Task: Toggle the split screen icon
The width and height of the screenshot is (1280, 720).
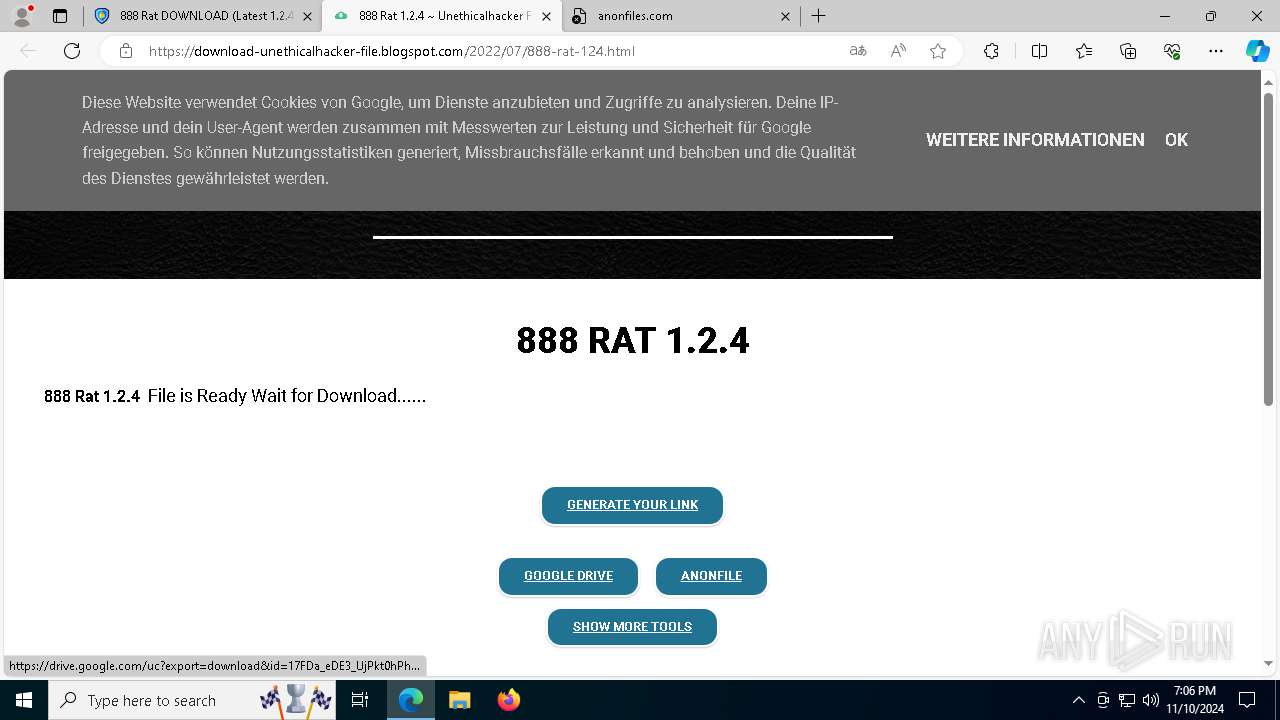Action: tap(1039, 51)
